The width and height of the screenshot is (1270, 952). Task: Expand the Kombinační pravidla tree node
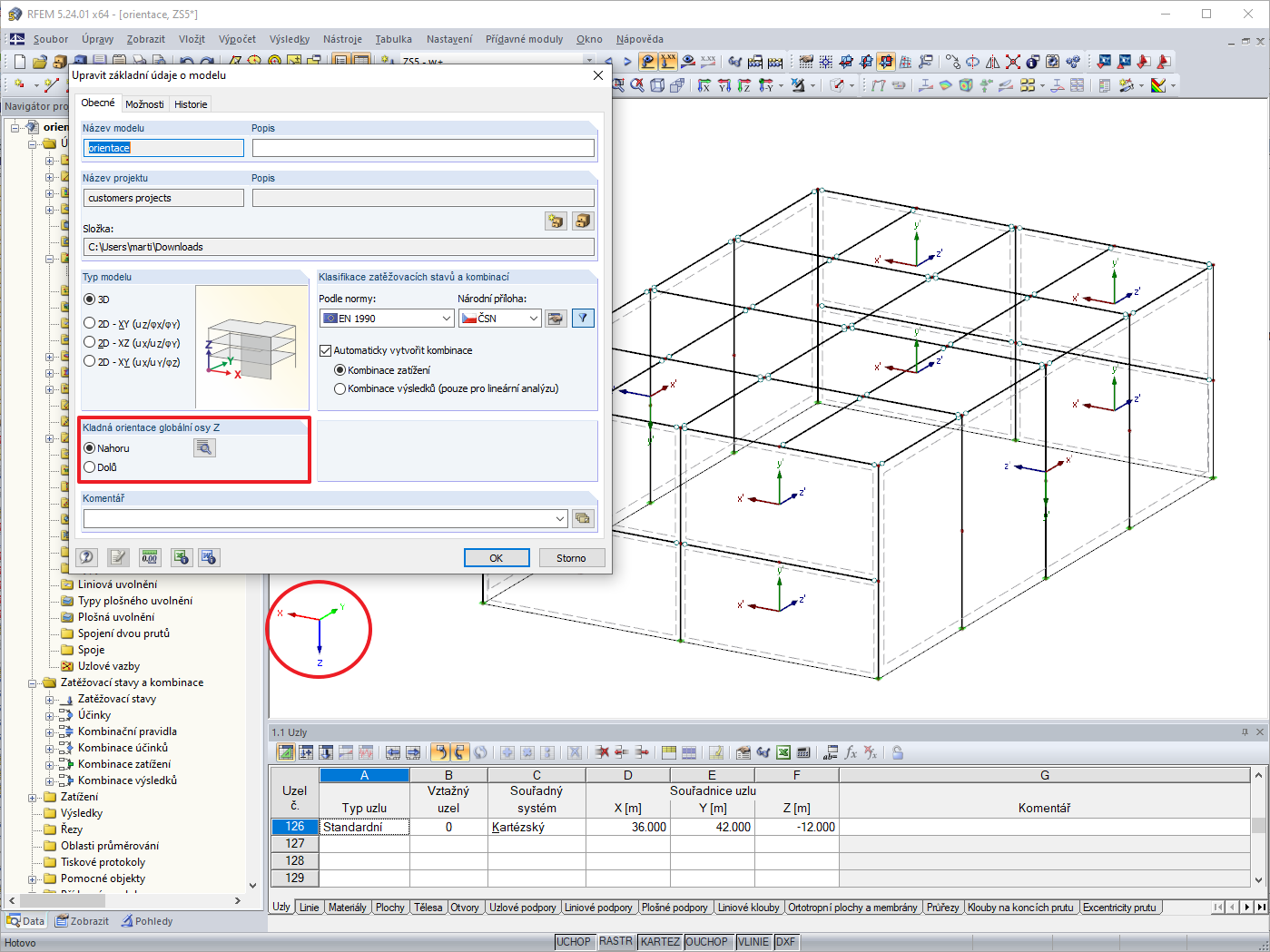tap(50, 731)
